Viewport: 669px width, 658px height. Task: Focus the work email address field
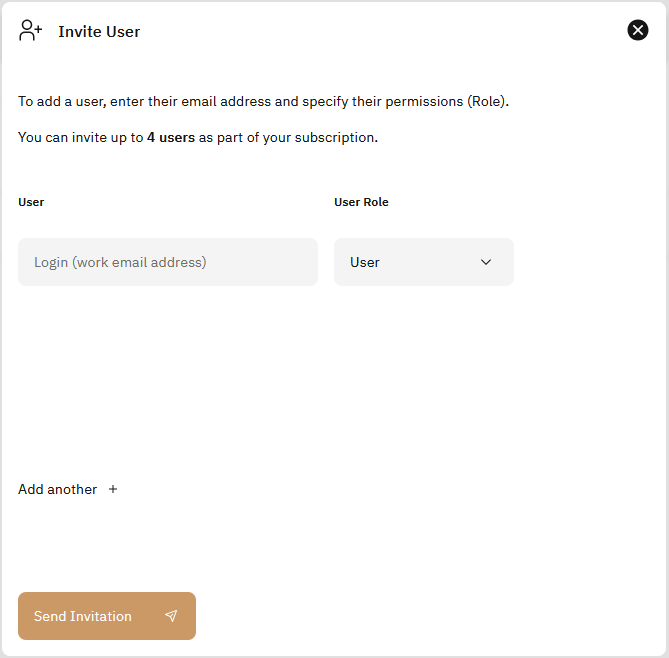coord(168,262)
